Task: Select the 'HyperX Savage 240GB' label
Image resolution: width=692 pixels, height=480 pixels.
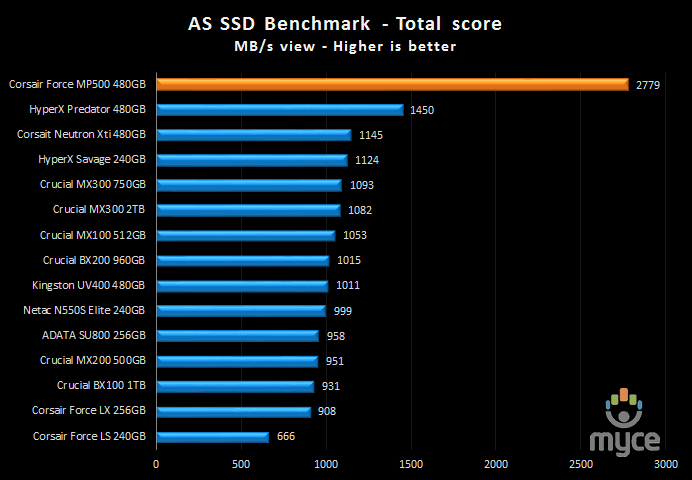Action: [x=92, y=159]
